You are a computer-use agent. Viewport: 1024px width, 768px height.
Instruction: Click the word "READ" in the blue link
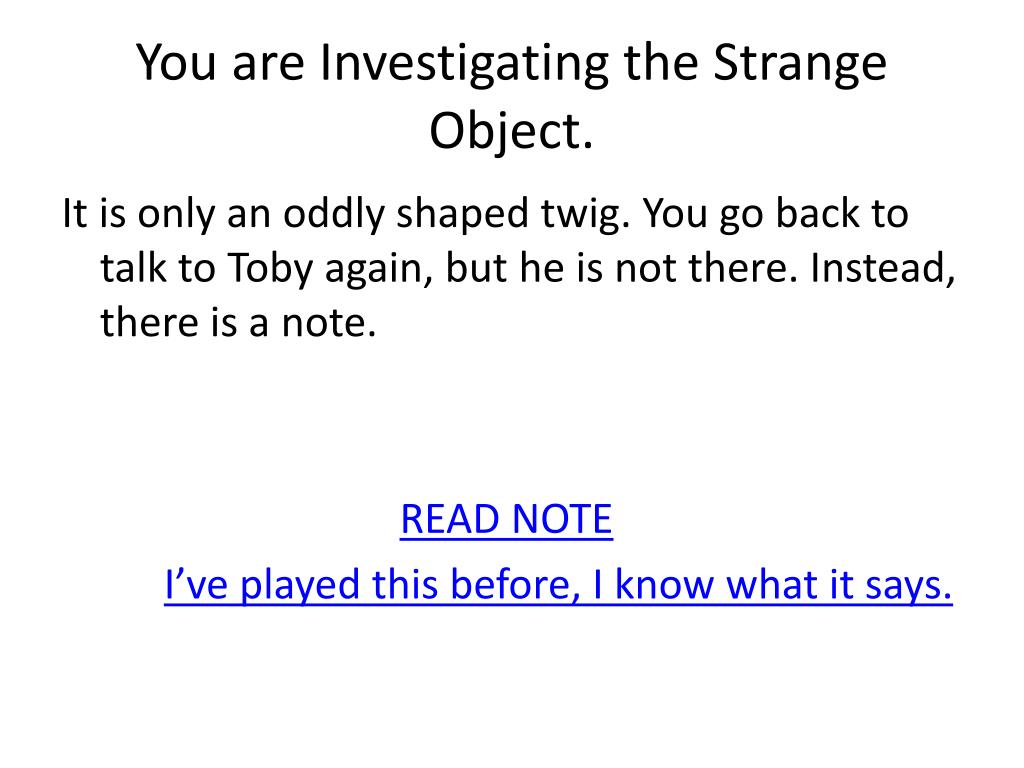[450, 519]
